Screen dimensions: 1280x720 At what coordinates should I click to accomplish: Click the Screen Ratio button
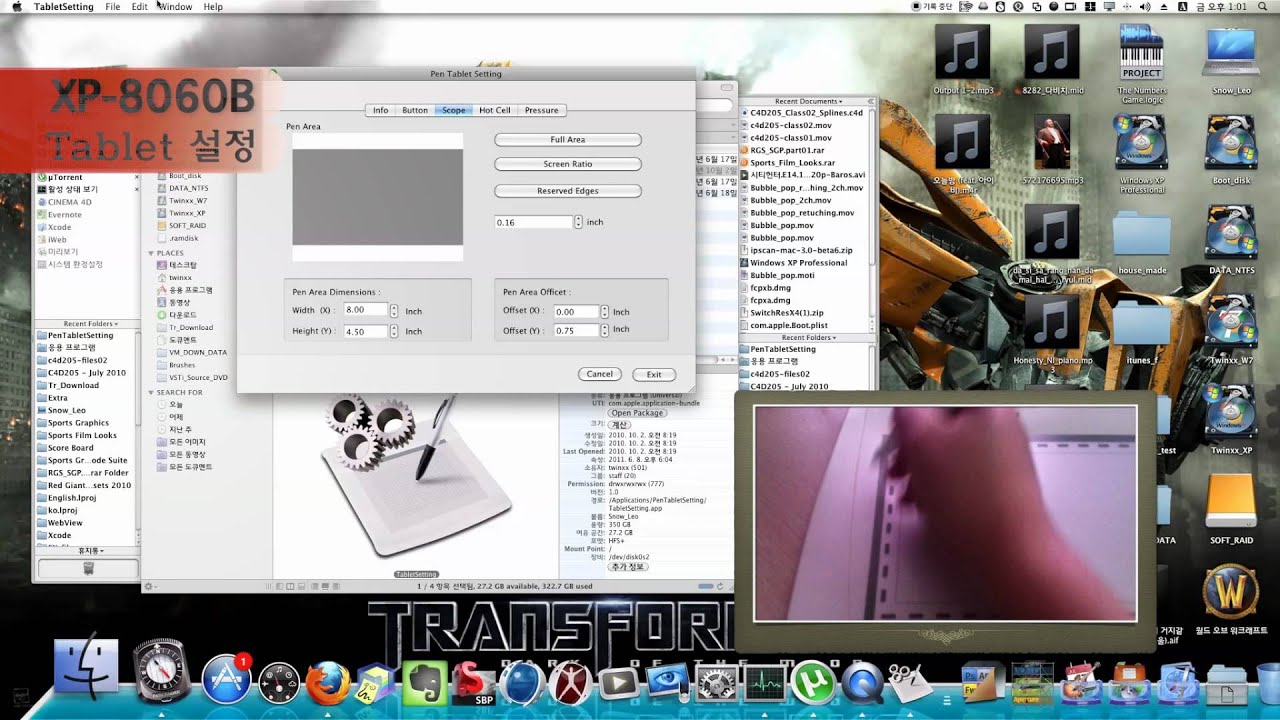tap(568, 164)
